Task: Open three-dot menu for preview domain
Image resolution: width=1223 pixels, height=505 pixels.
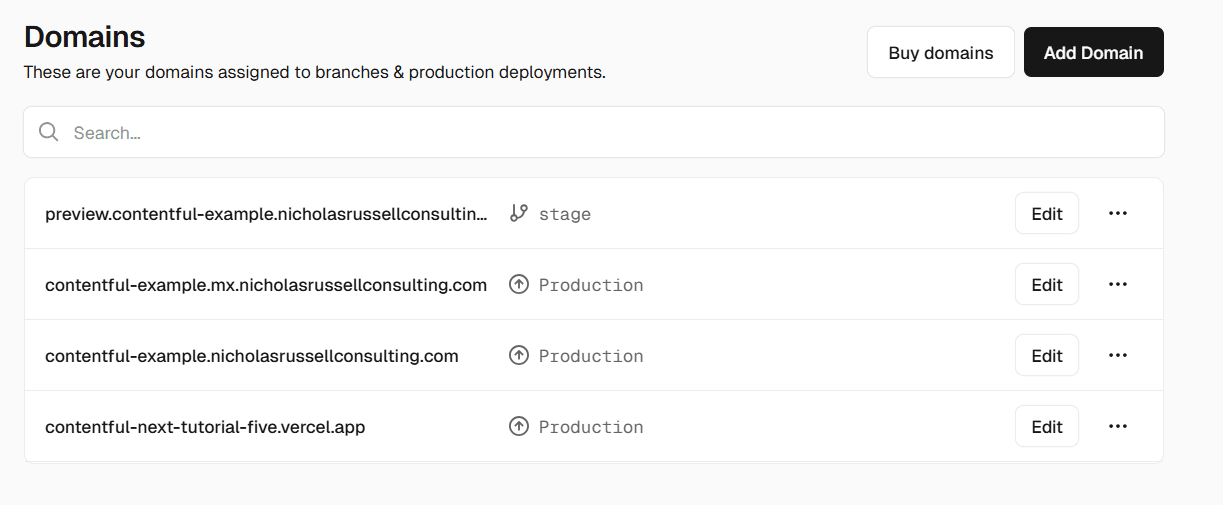Action: [1118, 213]
